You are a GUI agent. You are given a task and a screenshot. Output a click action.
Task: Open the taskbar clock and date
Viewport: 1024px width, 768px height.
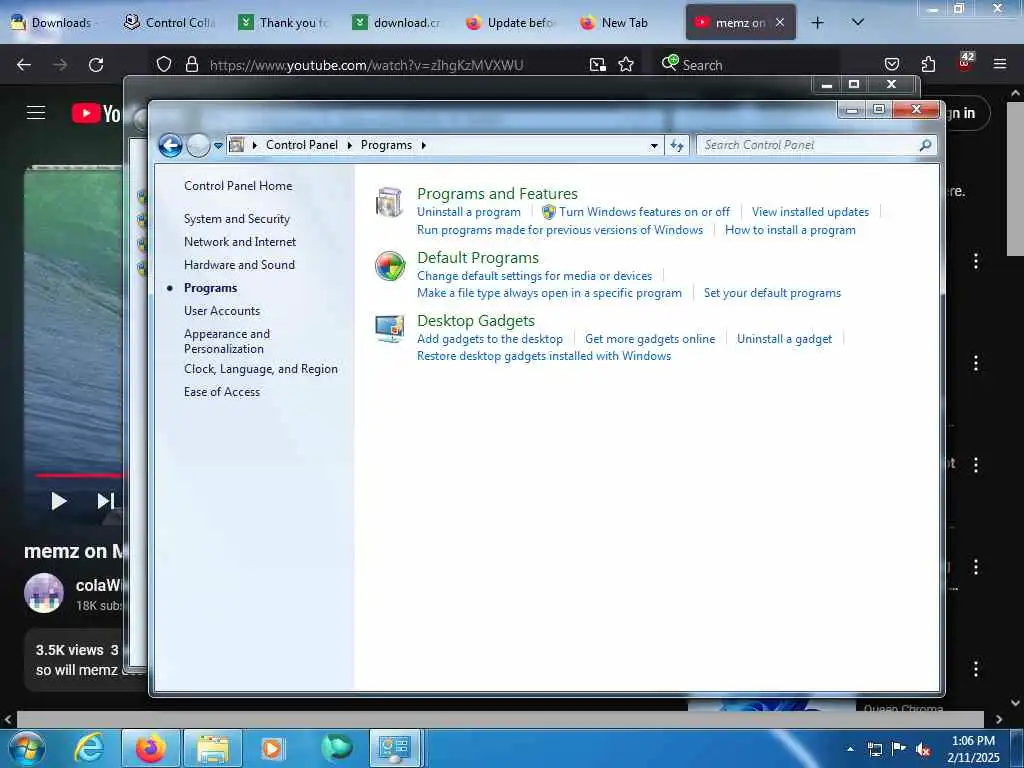[973, 749]
